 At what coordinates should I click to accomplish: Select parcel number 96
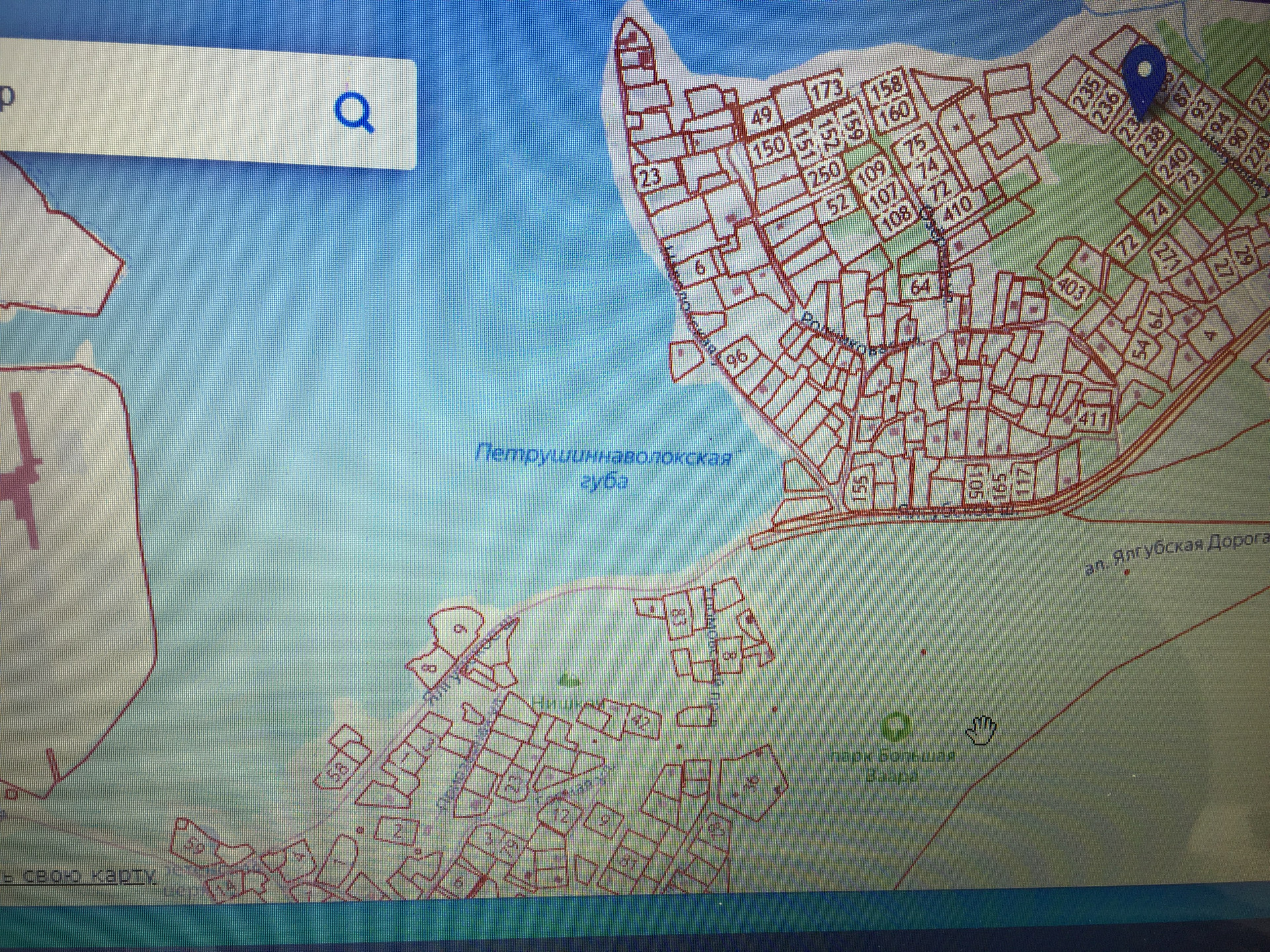click(737, 359)
